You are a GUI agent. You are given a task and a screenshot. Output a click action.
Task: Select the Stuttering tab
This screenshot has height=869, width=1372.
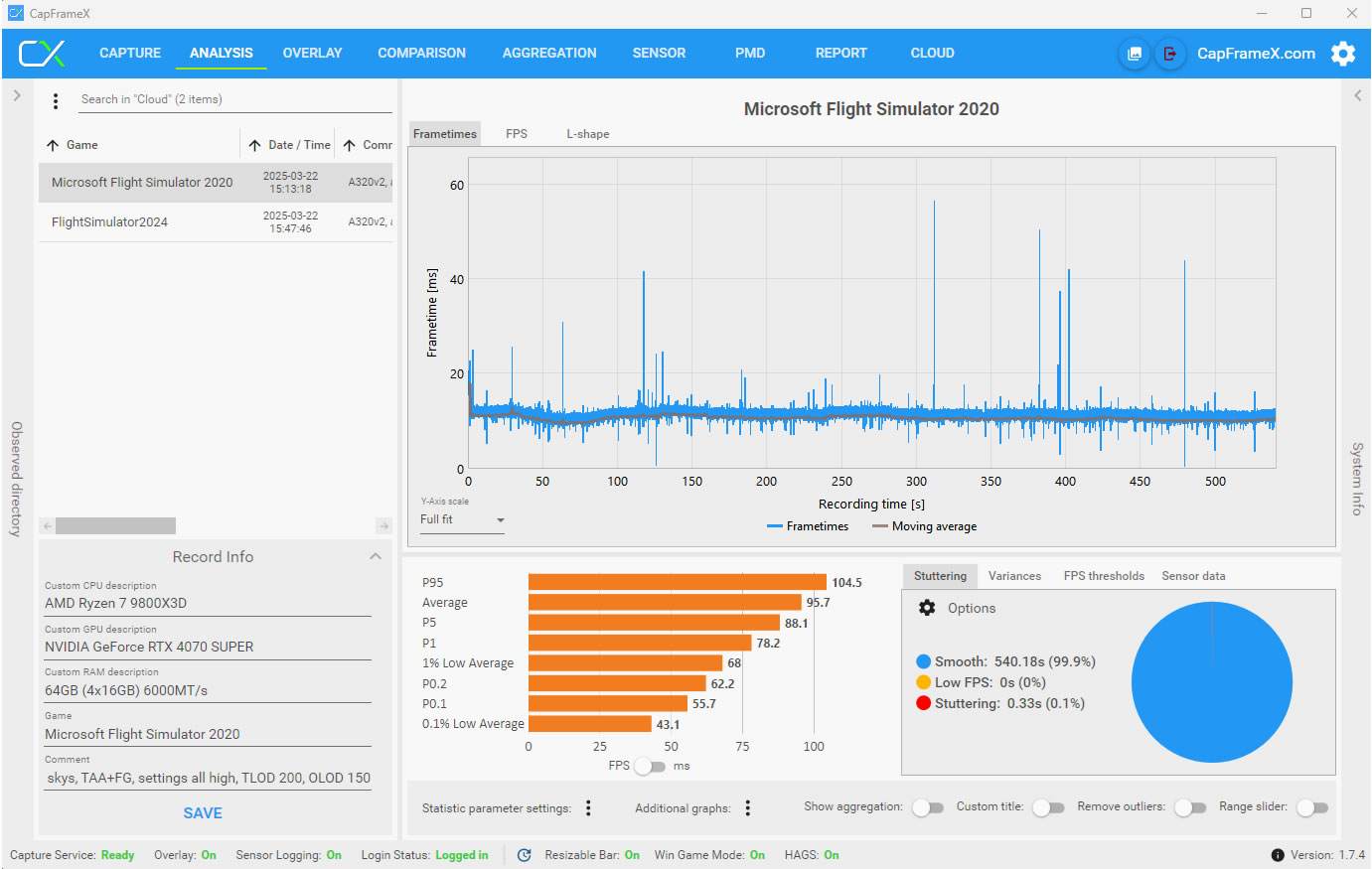[940, 576]
